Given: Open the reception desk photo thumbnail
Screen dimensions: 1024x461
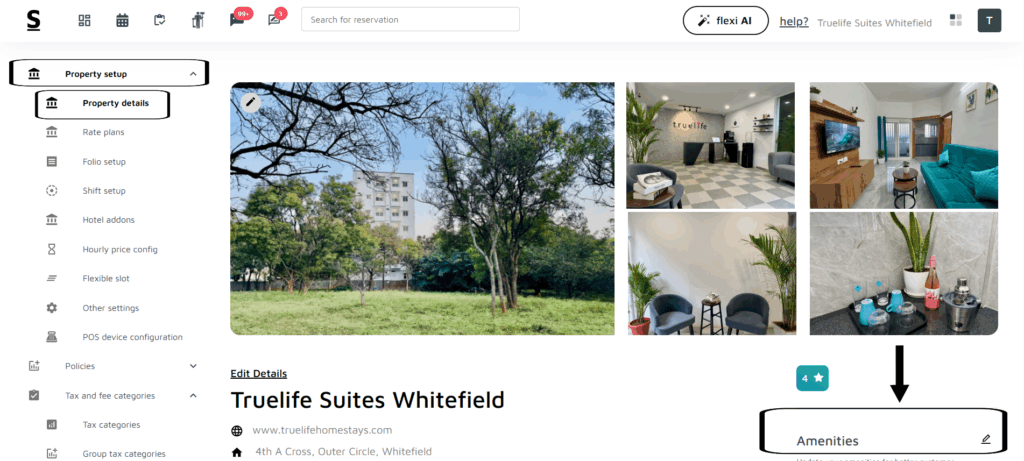Looking at the screenshot, I should click(x=711, y=145).
